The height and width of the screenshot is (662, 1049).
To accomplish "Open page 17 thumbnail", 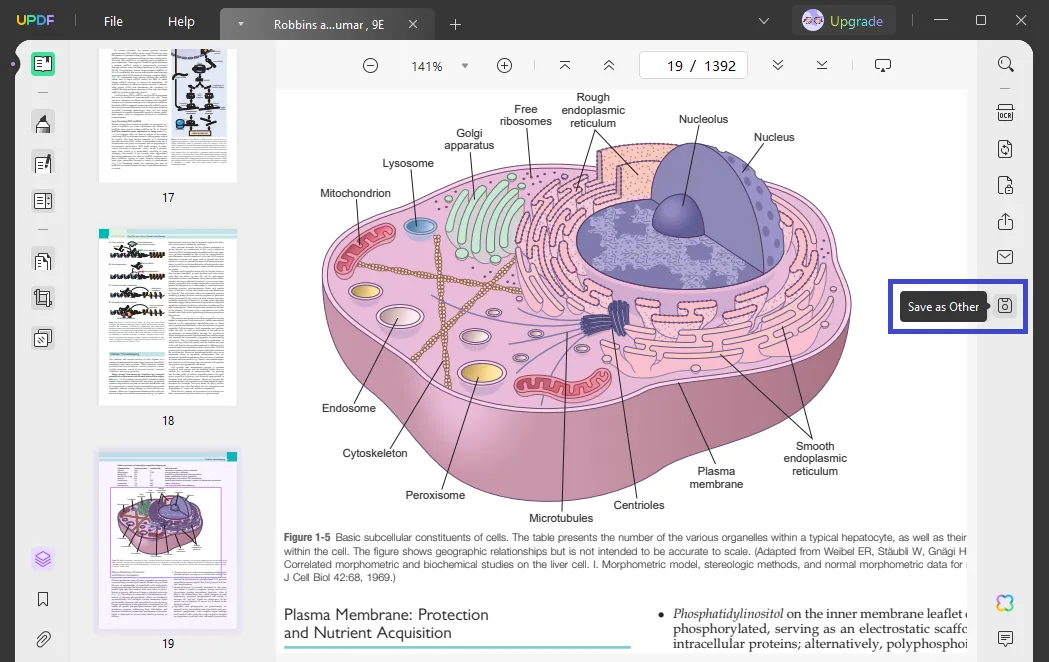I will click(167, 115).
